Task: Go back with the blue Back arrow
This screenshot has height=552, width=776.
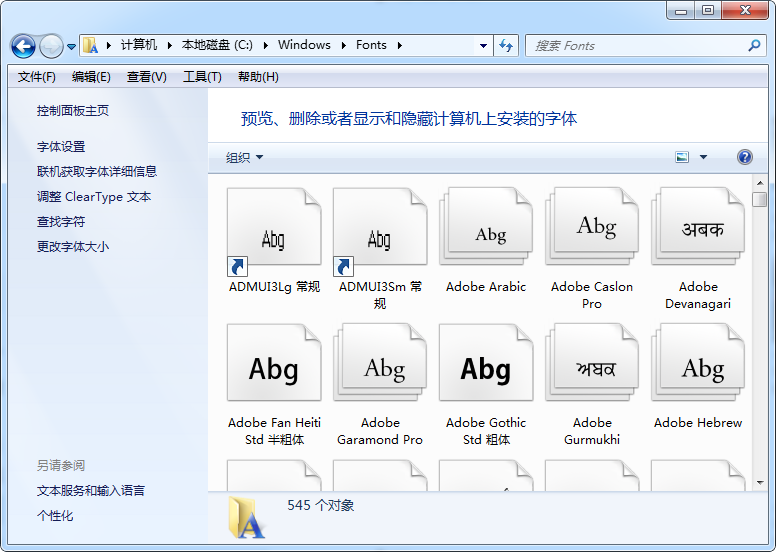Action: pos(23,47)
